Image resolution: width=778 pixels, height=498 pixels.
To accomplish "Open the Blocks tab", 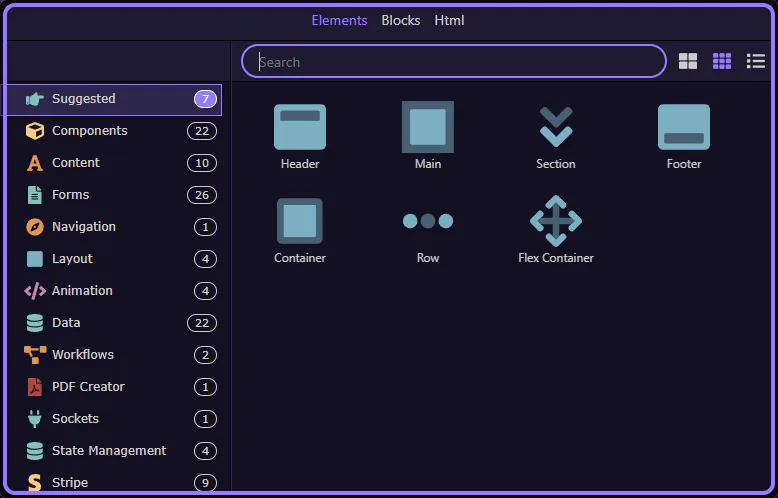I will coord(400,20).
